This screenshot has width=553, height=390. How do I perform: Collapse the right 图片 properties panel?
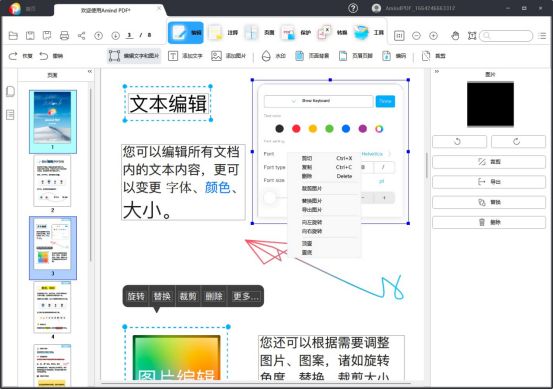pos(437,72)
